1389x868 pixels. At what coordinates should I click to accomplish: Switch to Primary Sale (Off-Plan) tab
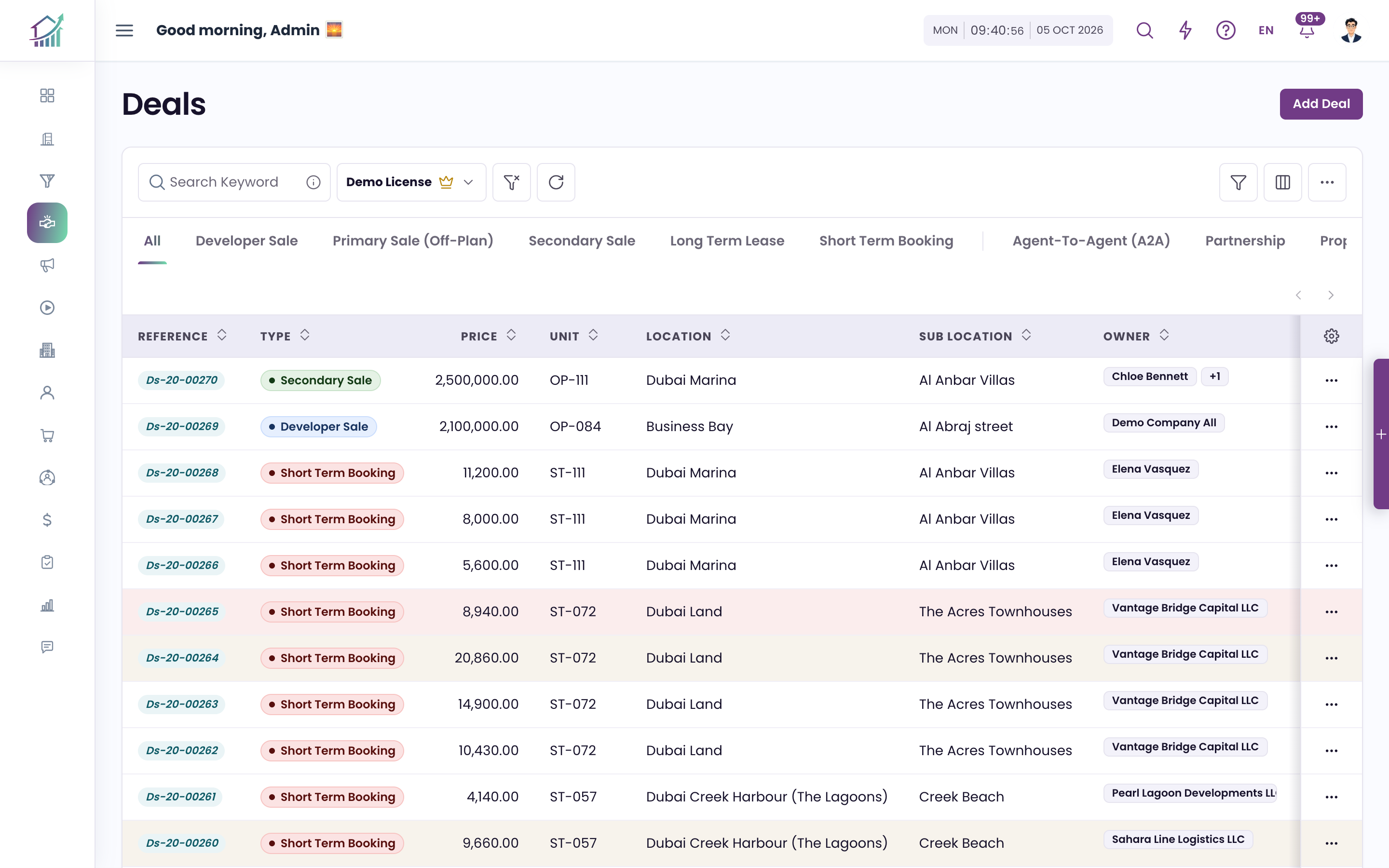[x=413, y=241]
